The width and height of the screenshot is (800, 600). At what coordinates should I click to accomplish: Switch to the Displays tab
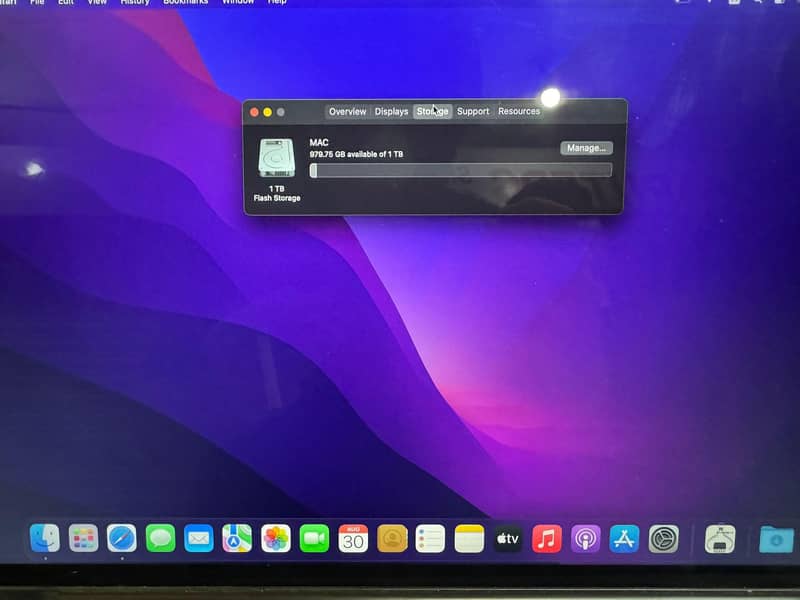coord(391,111)
